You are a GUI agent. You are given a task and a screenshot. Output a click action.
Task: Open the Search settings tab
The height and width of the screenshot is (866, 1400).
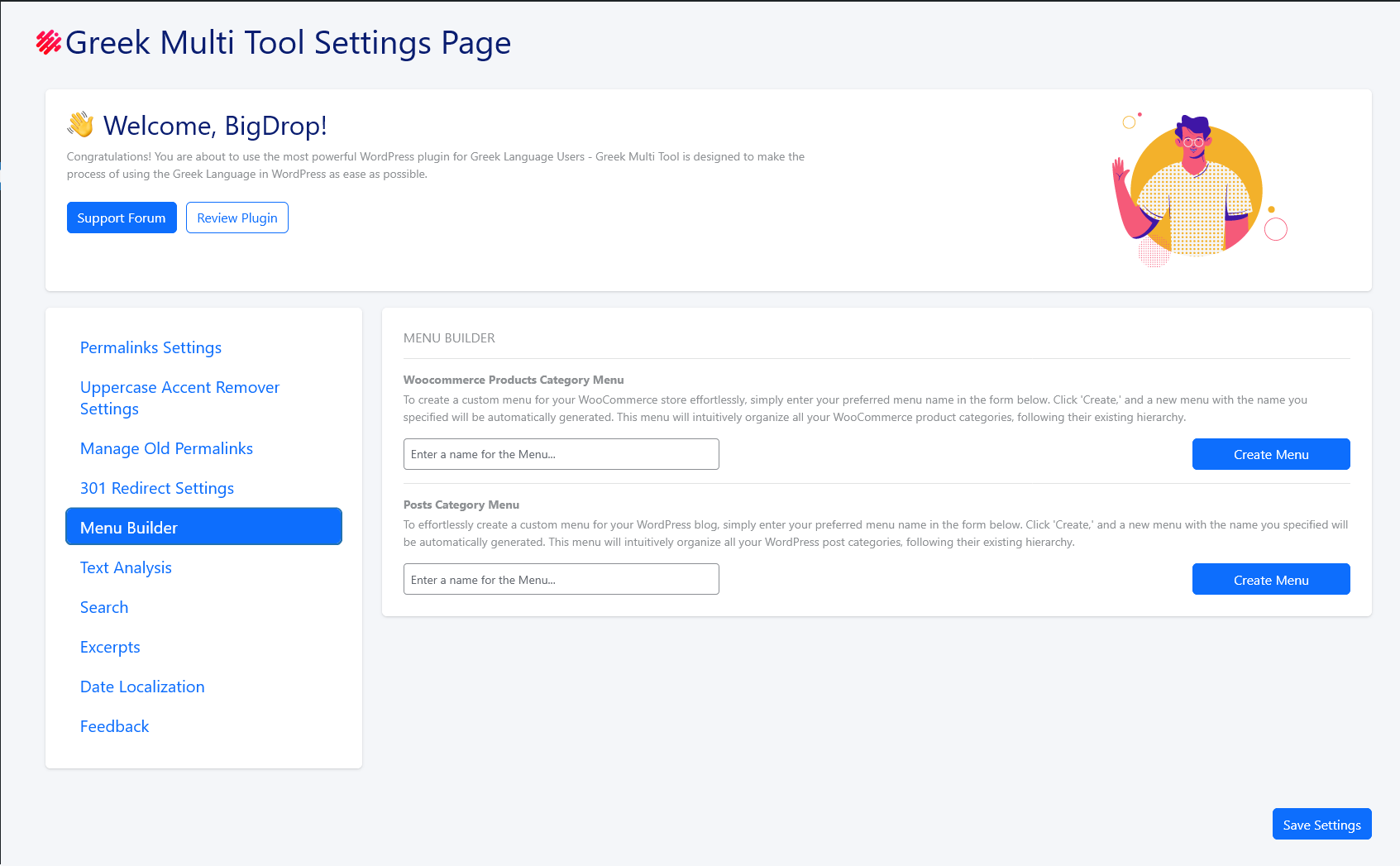coord(104,607)
